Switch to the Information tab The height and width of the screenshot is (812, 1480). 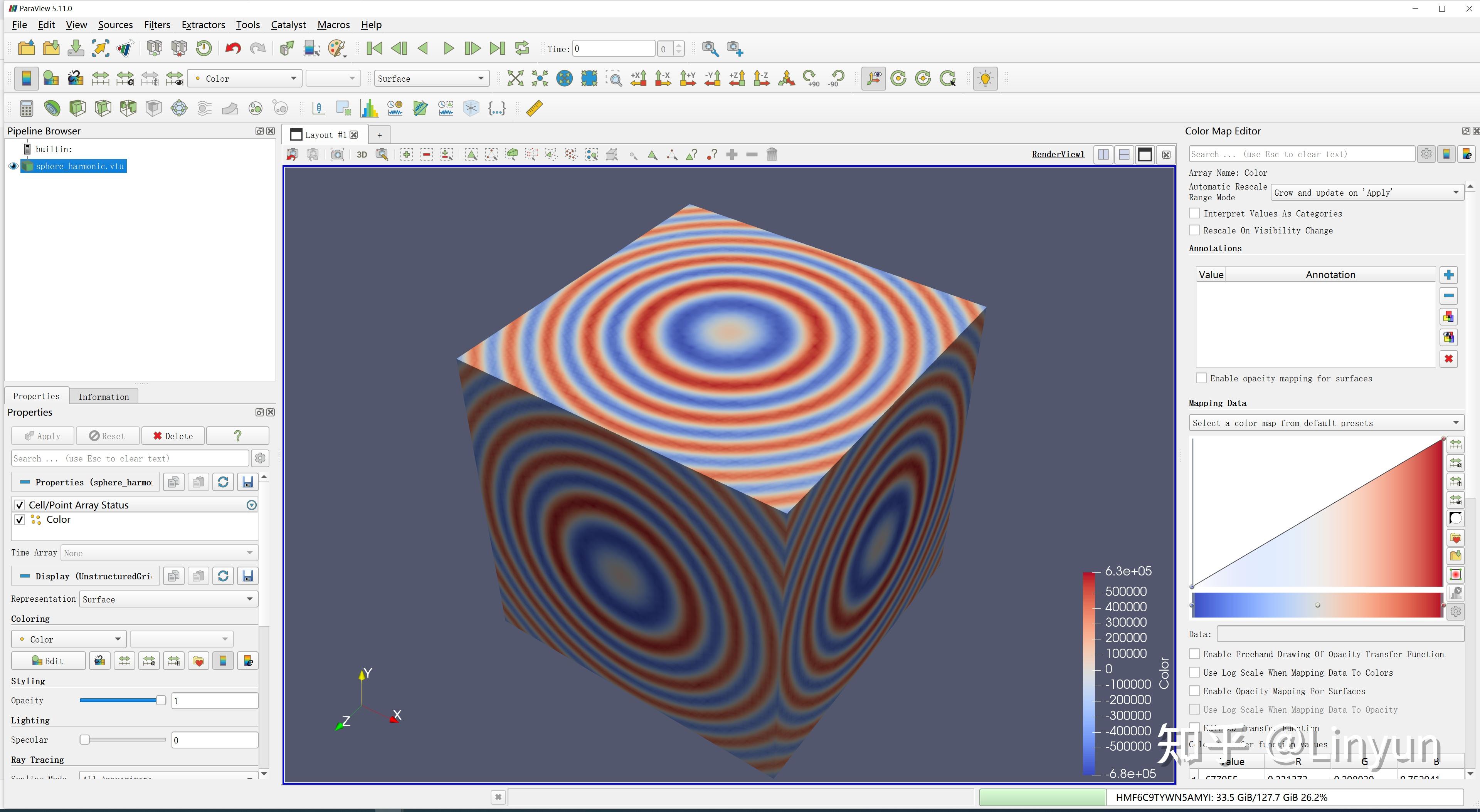click(103, 397)
